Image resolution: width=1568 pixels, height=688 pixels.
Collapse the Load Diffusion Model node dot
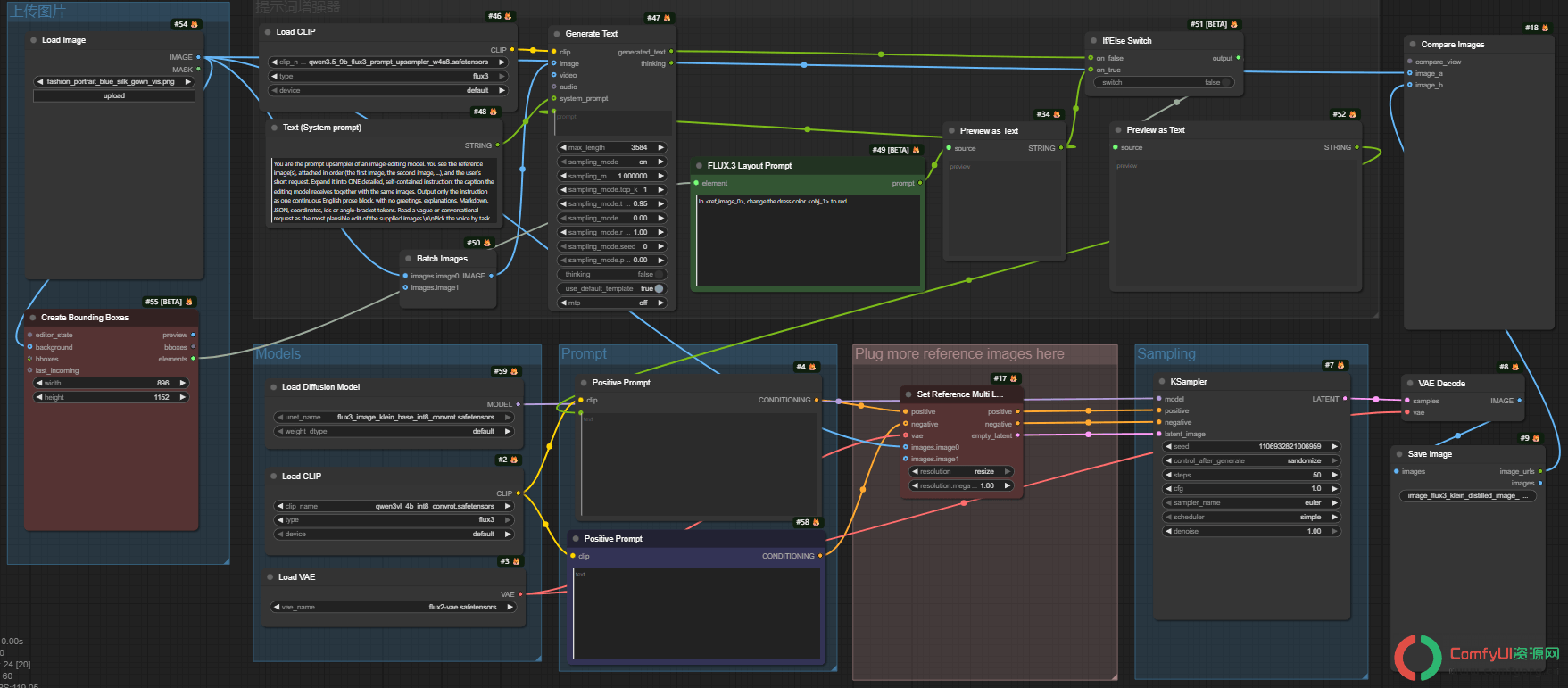pos(273,387)
